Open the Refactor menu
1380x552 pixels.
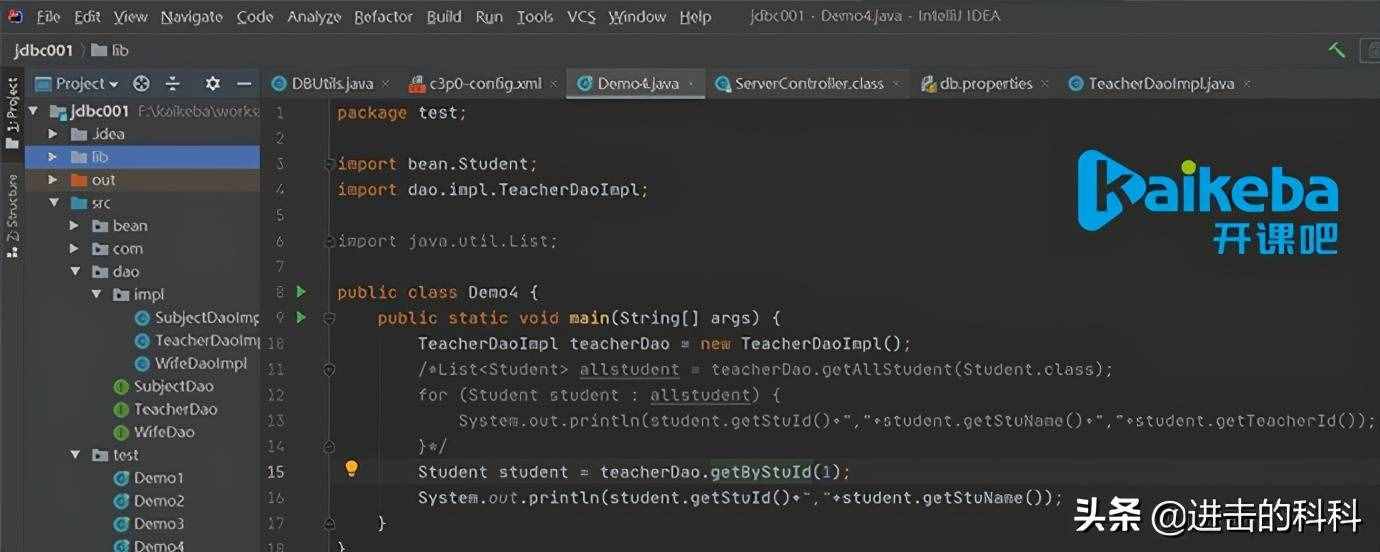383,17
